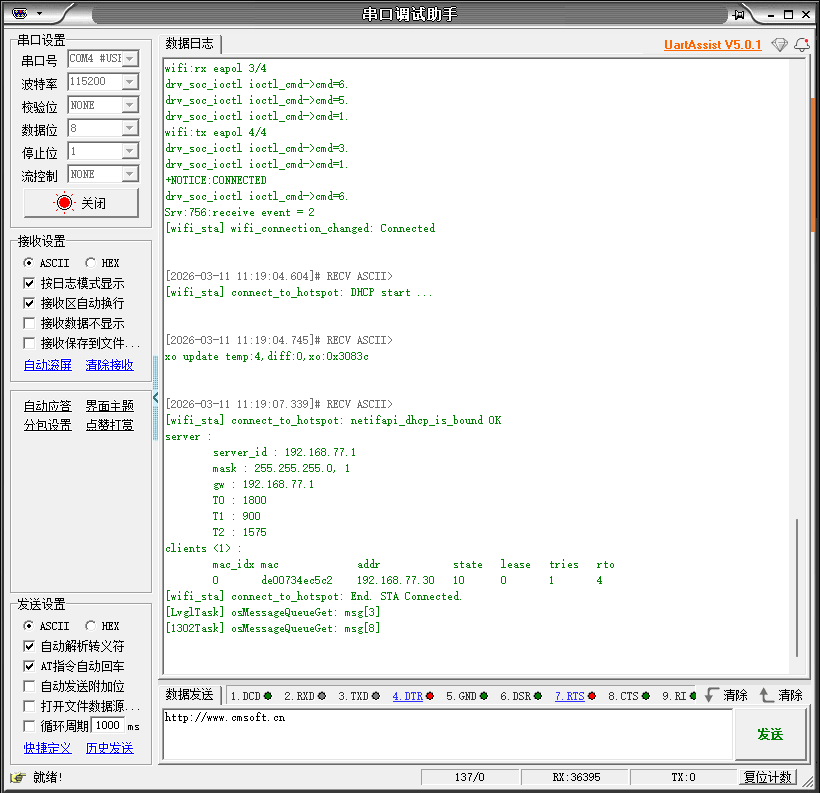820x793 pixels.
Task: Click the 清除接收 link
Action: [x=109, y=365]
